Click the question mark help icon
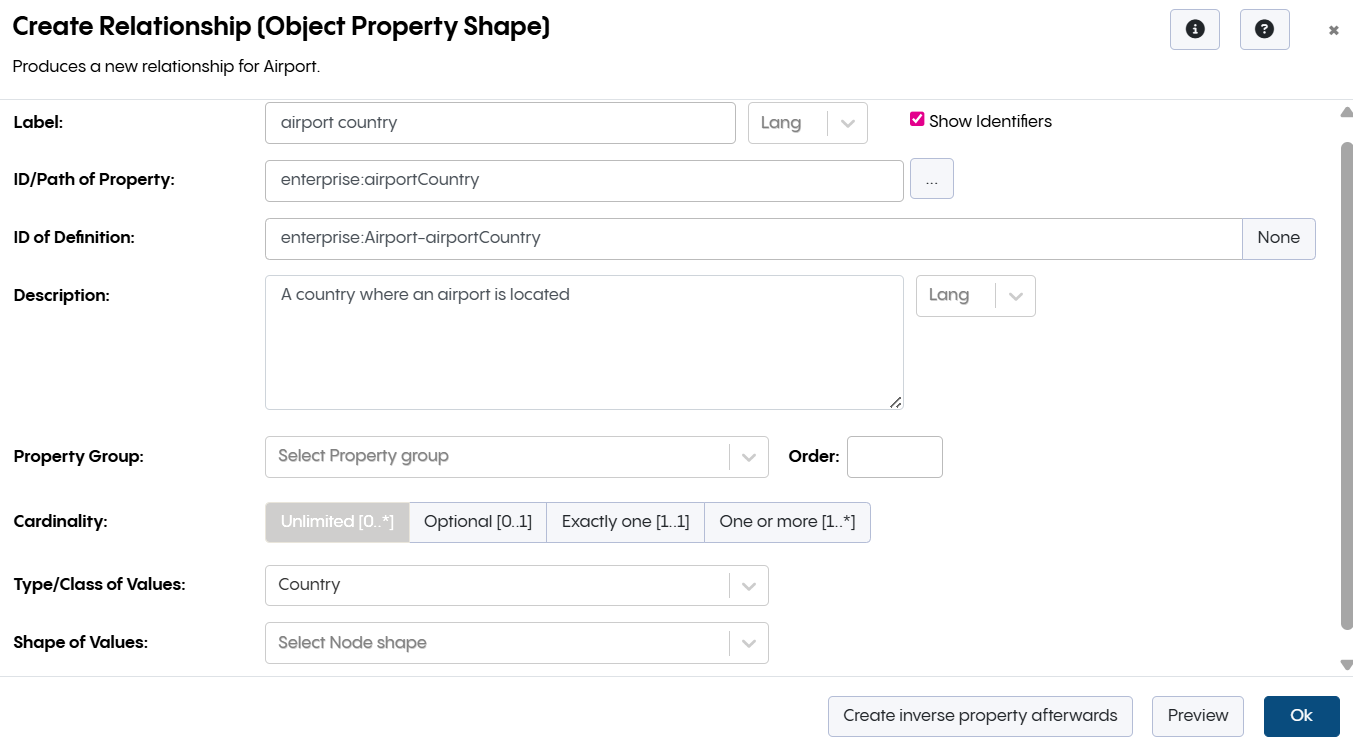 1264,30
